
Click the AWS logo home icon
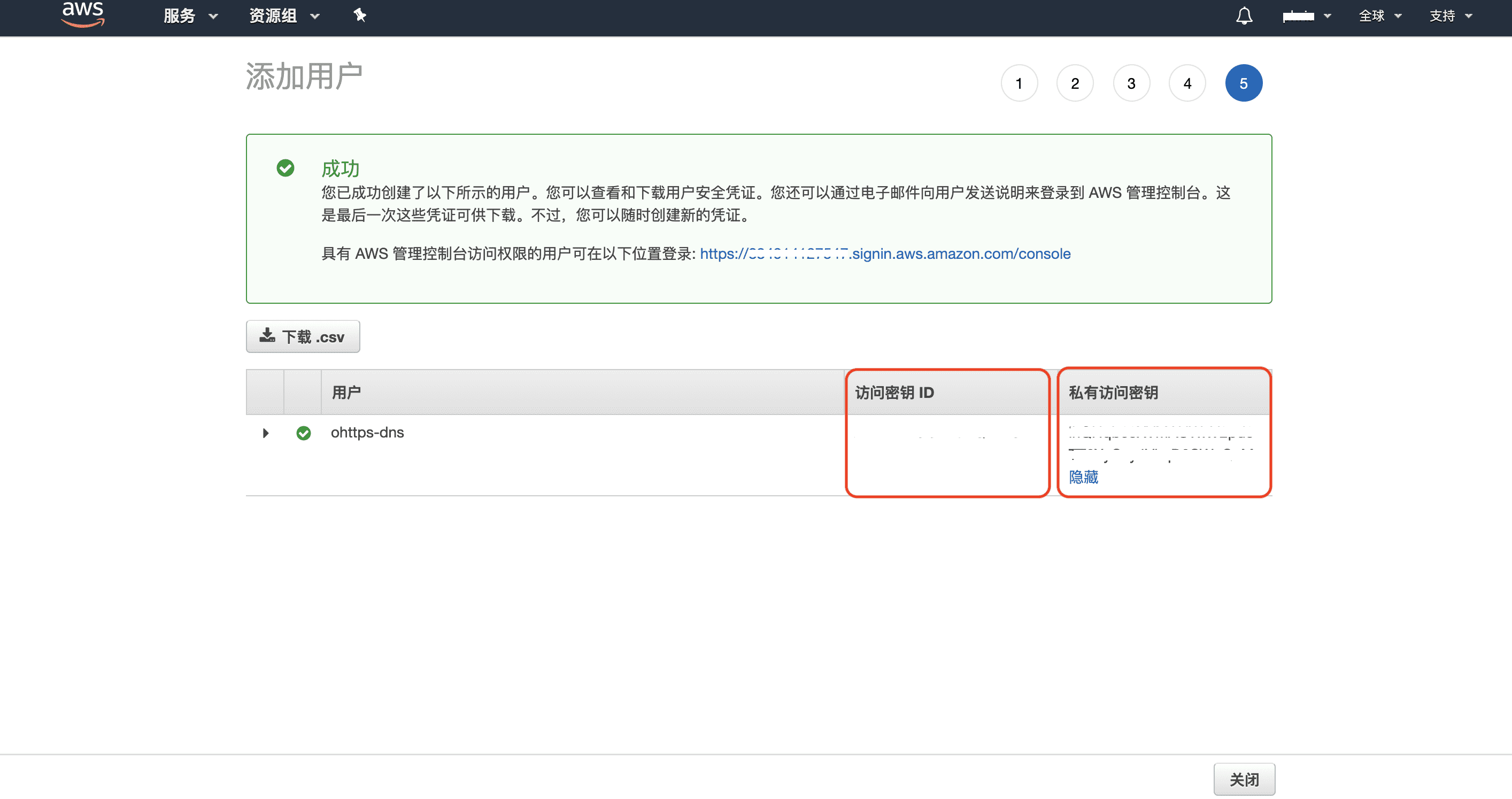coord(83,14)
